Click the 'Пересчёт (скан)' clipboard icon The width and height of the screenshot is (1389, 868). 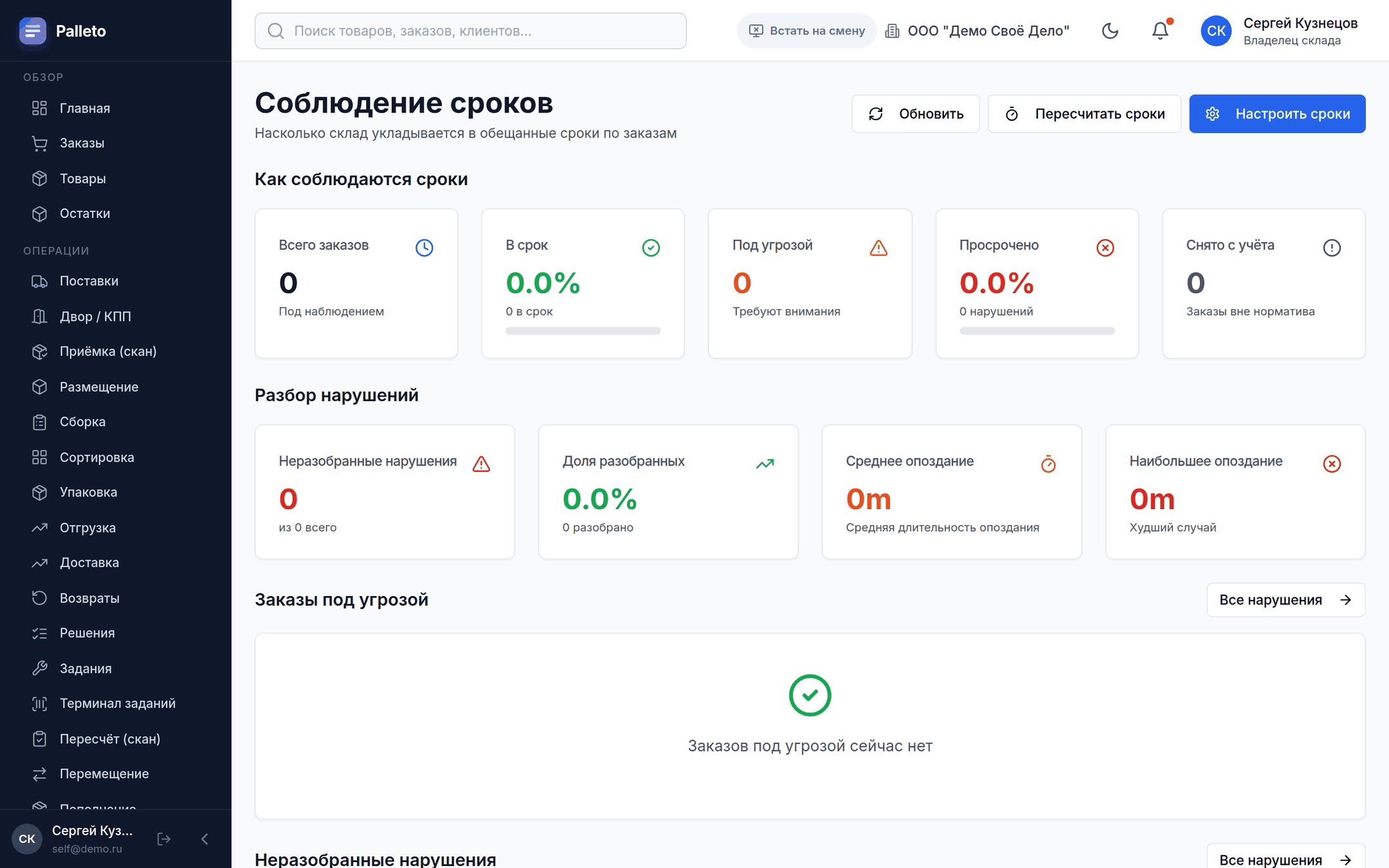[x=40, y=739]
